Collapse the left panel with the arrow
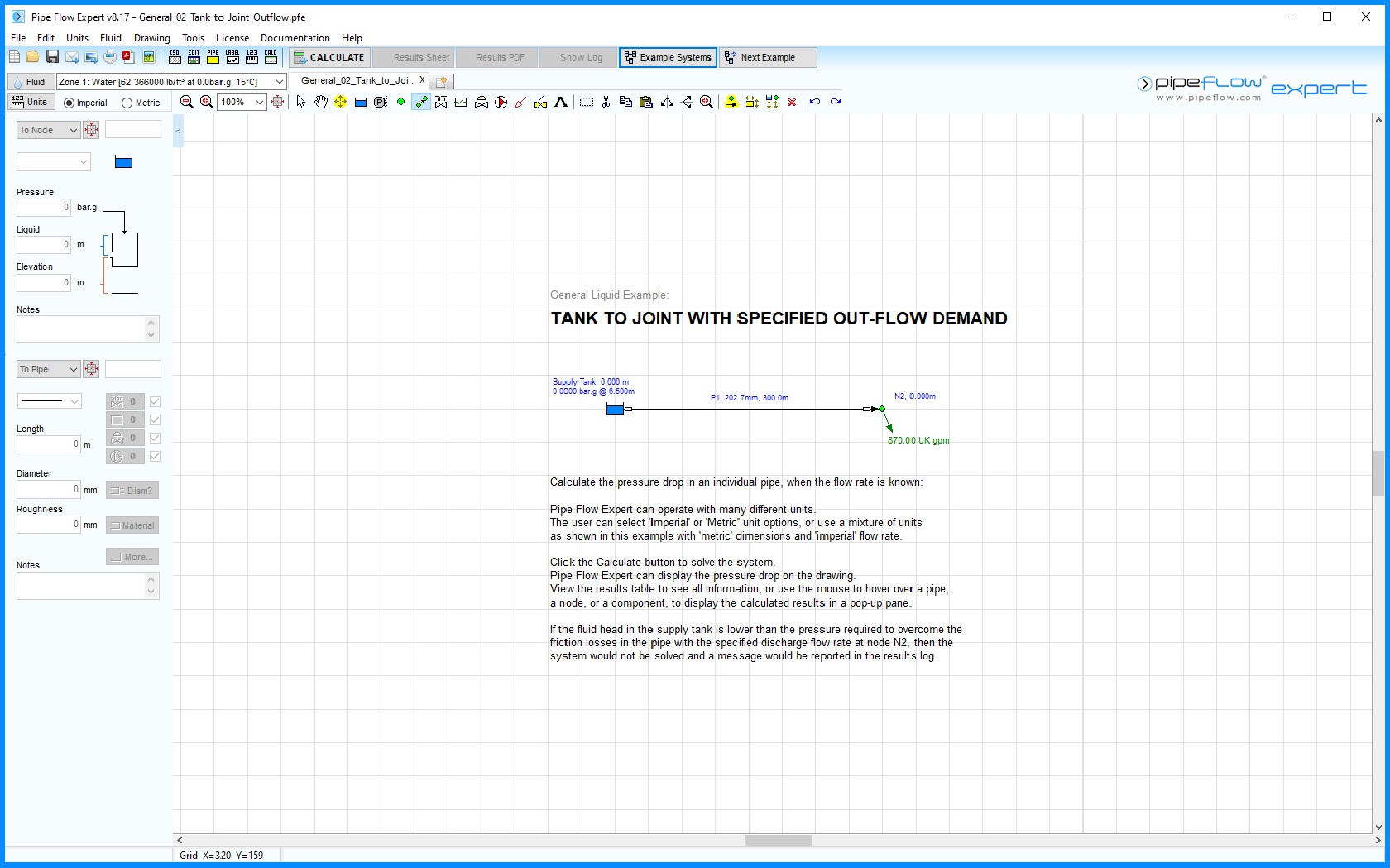The image size is (1390, 868). coord(178,131)
